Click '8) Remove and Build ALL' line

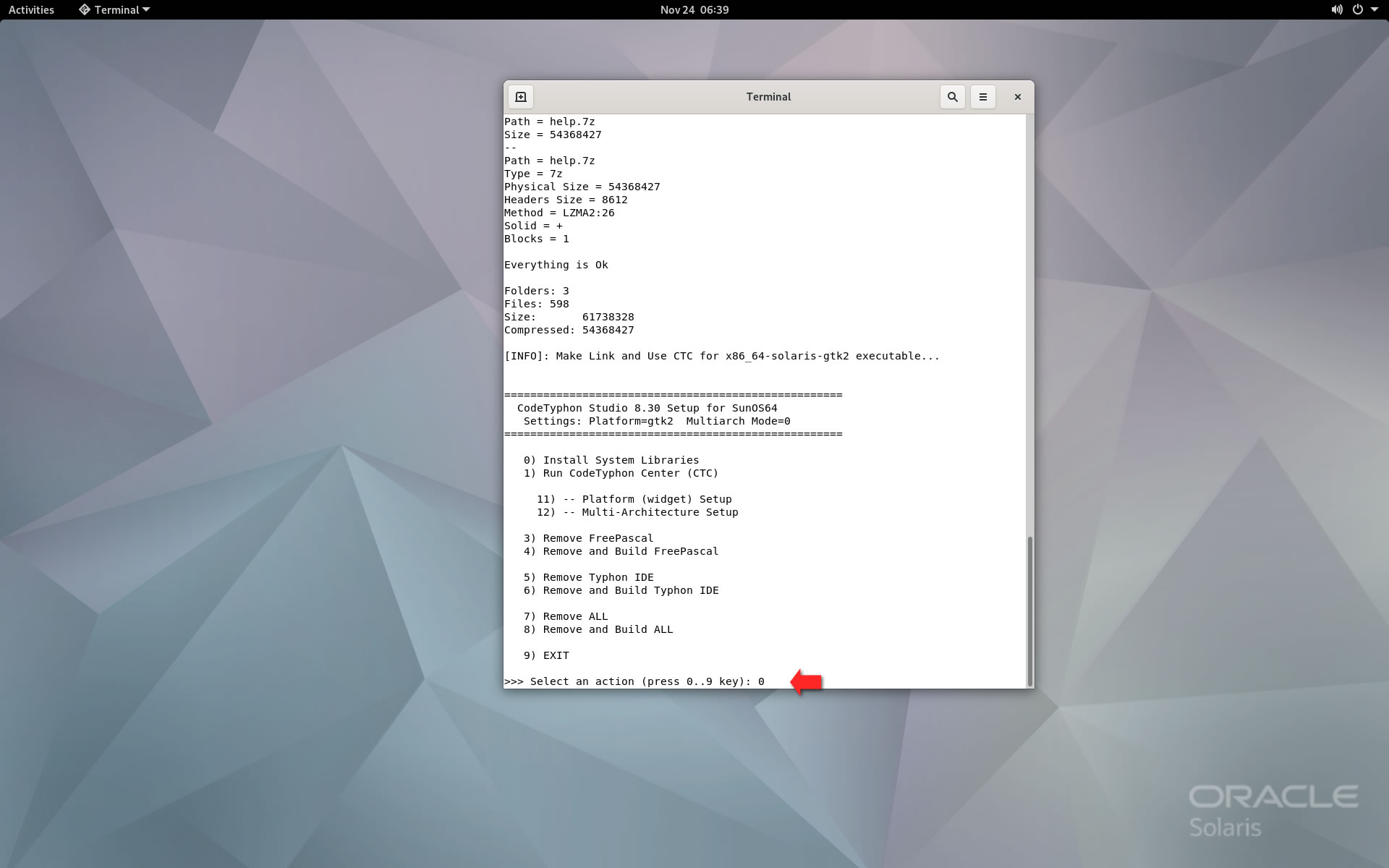coord(598,629)
